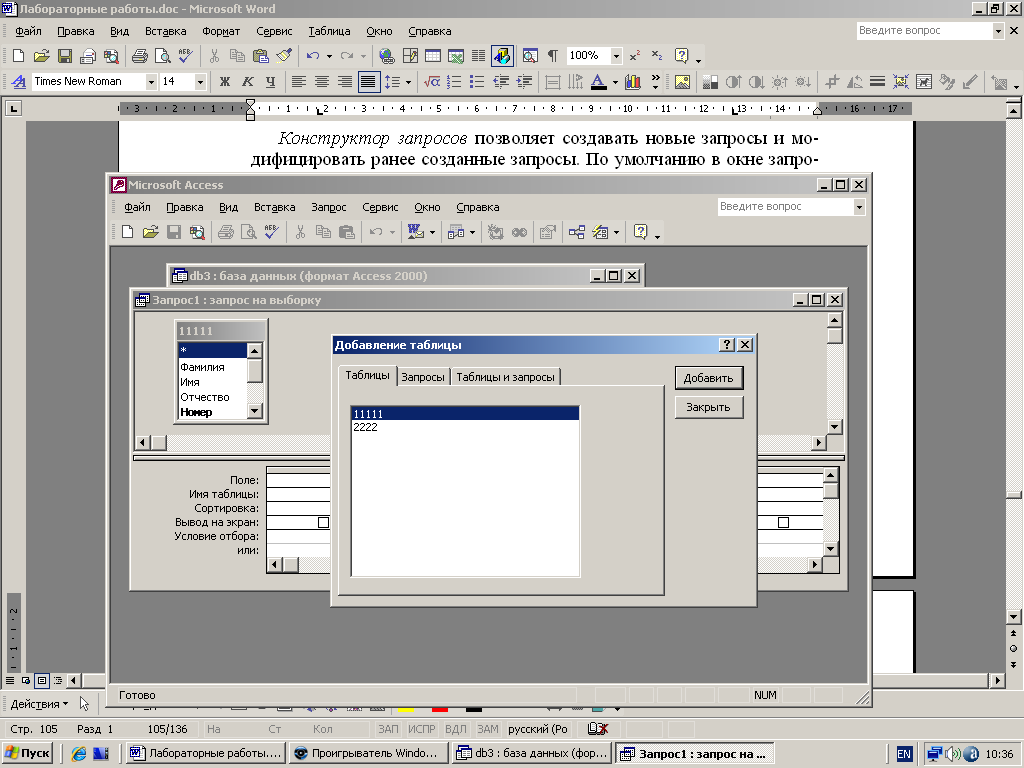
Task: Click the Добавить button
Action: click(x=709, y=378)
